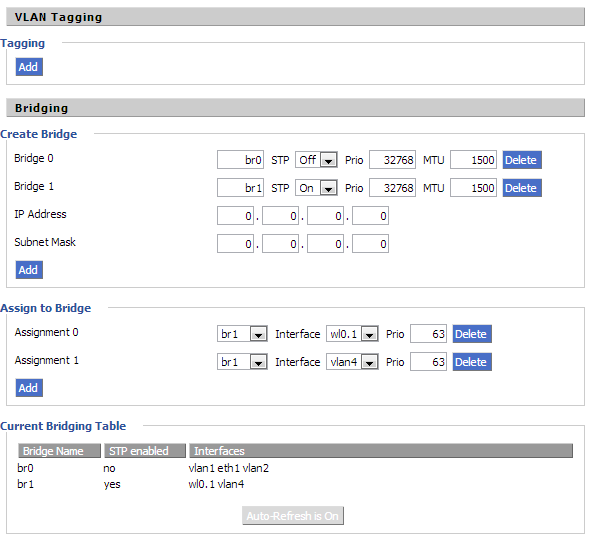This screenshot has width=597, height=542.
Task: Delete Bridge 0 entry
Action: pyautogui.click(x=522, y=160)
